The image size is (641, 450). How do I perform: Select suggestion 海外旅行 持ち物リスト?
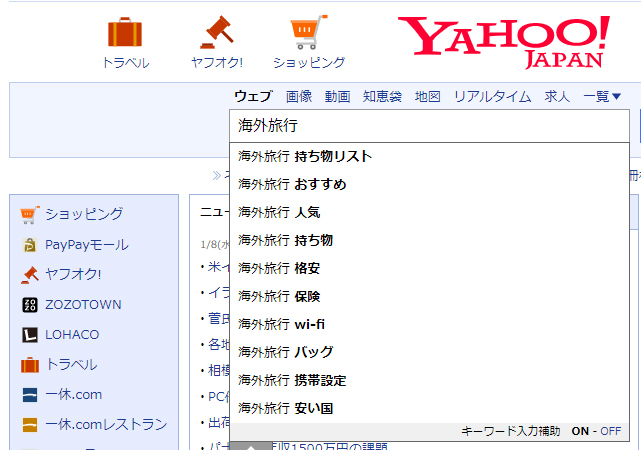point(429,156)
